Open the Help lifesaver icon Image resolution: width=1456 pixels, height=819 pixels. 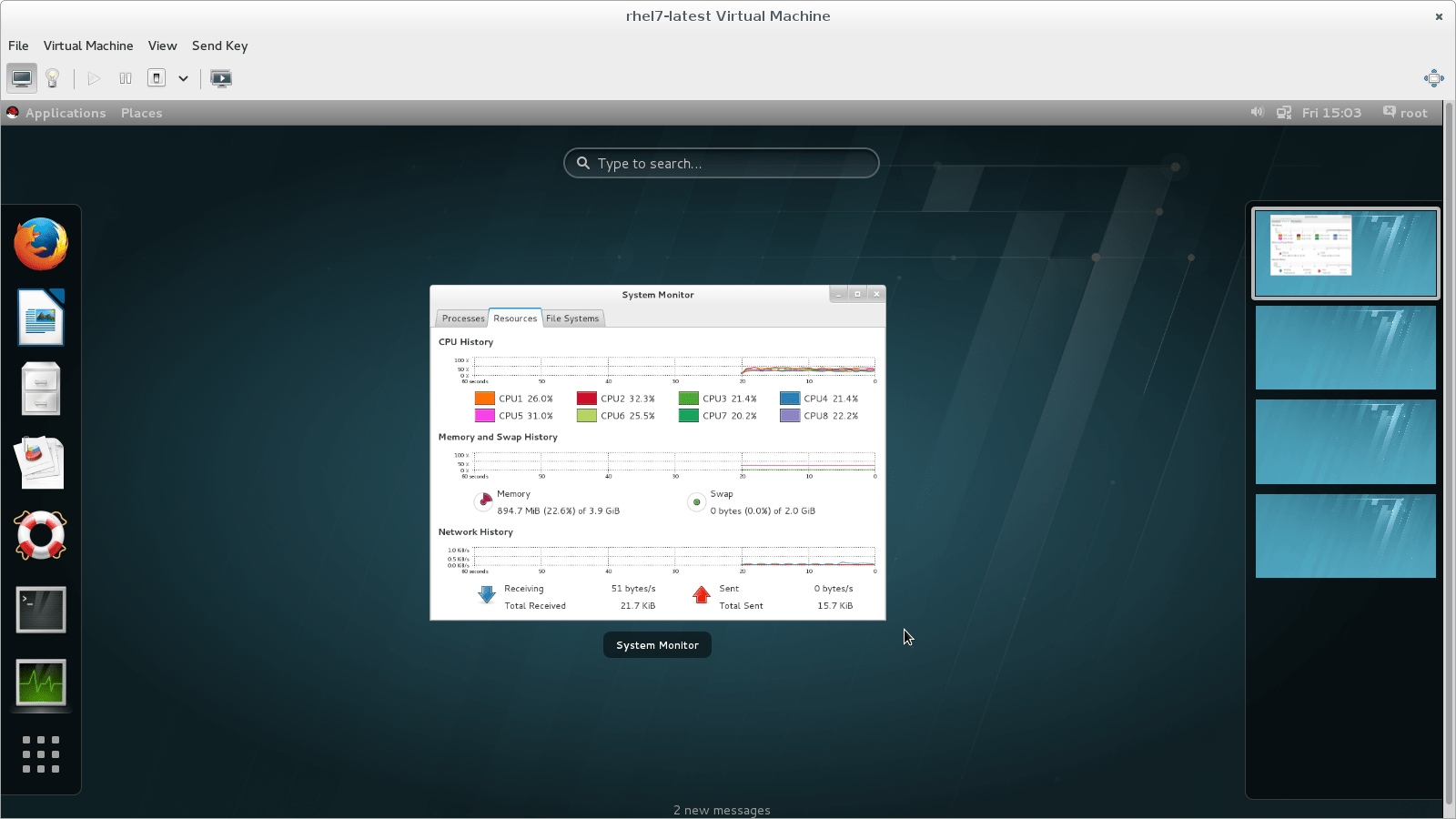(41, 535)
